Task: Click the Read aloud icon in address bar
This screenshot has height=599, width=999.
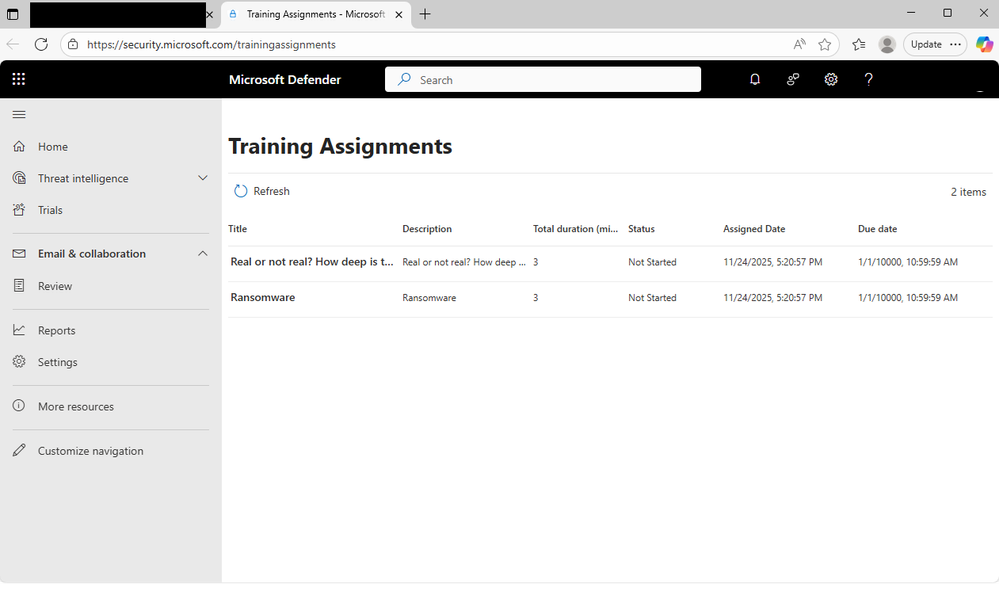Action: [x=799, y=44]
